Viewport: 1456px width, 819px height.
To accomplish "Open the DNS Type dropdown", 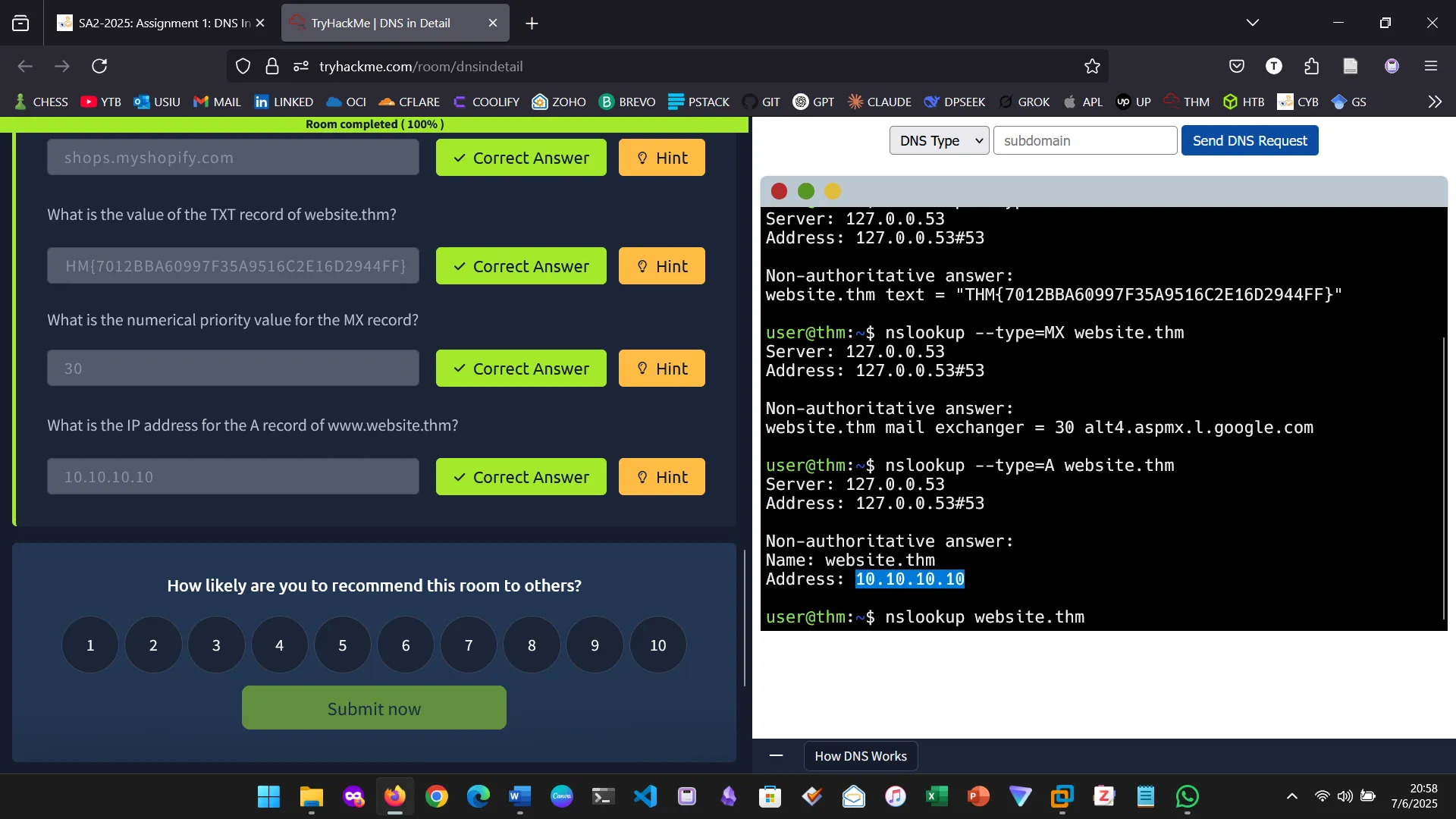I will pos(939,140).
